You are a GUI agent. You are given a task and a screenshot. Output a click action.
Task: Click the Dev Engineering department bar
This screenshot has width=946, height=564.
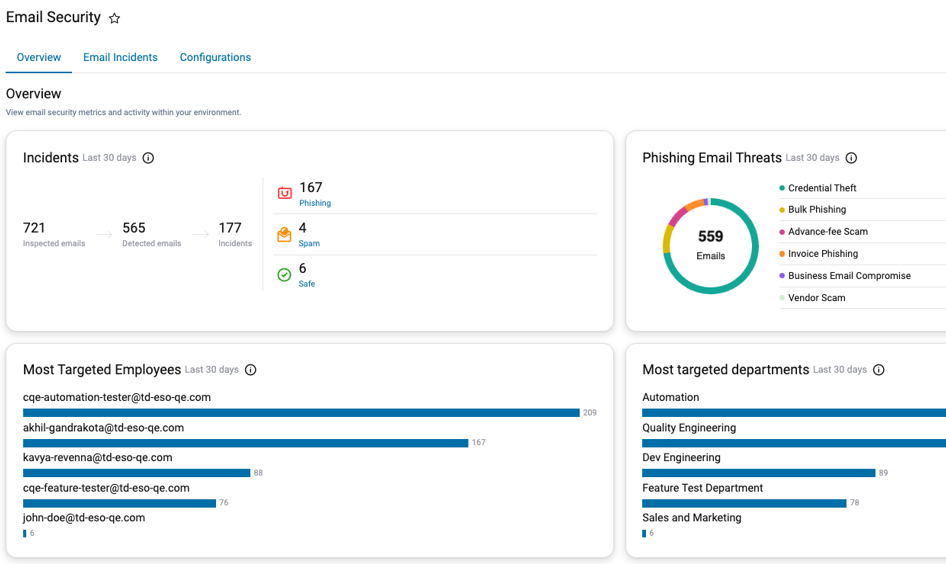(x=758, y=473)
